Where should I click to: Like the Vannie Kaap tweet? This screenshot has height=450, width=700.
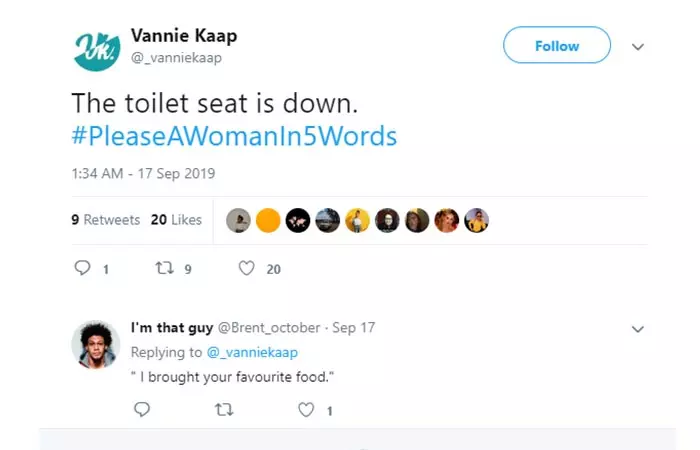(247, 268)
